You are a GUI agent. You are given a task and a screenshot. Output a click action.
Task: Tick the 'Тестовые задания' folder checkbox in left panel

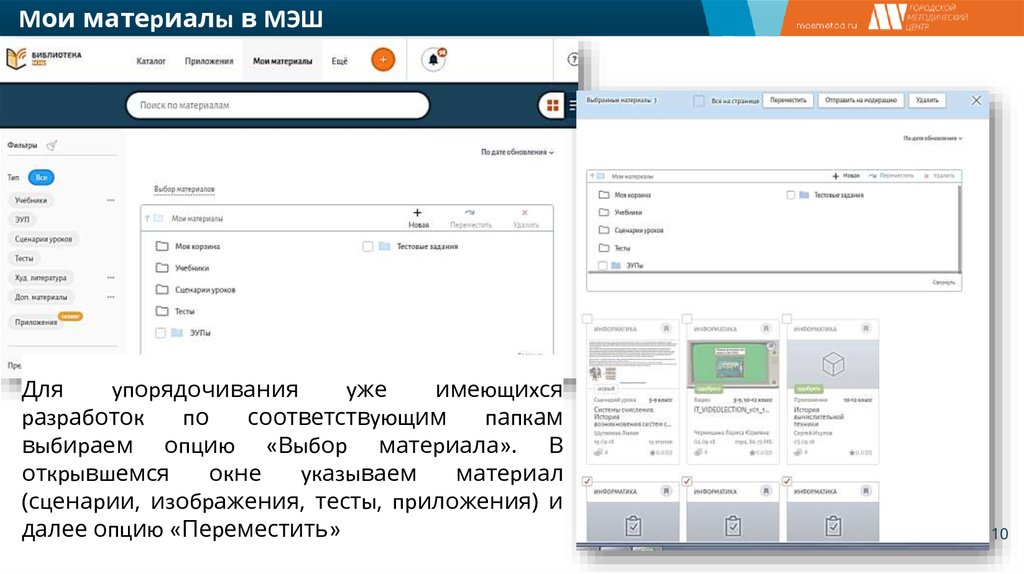368,246
